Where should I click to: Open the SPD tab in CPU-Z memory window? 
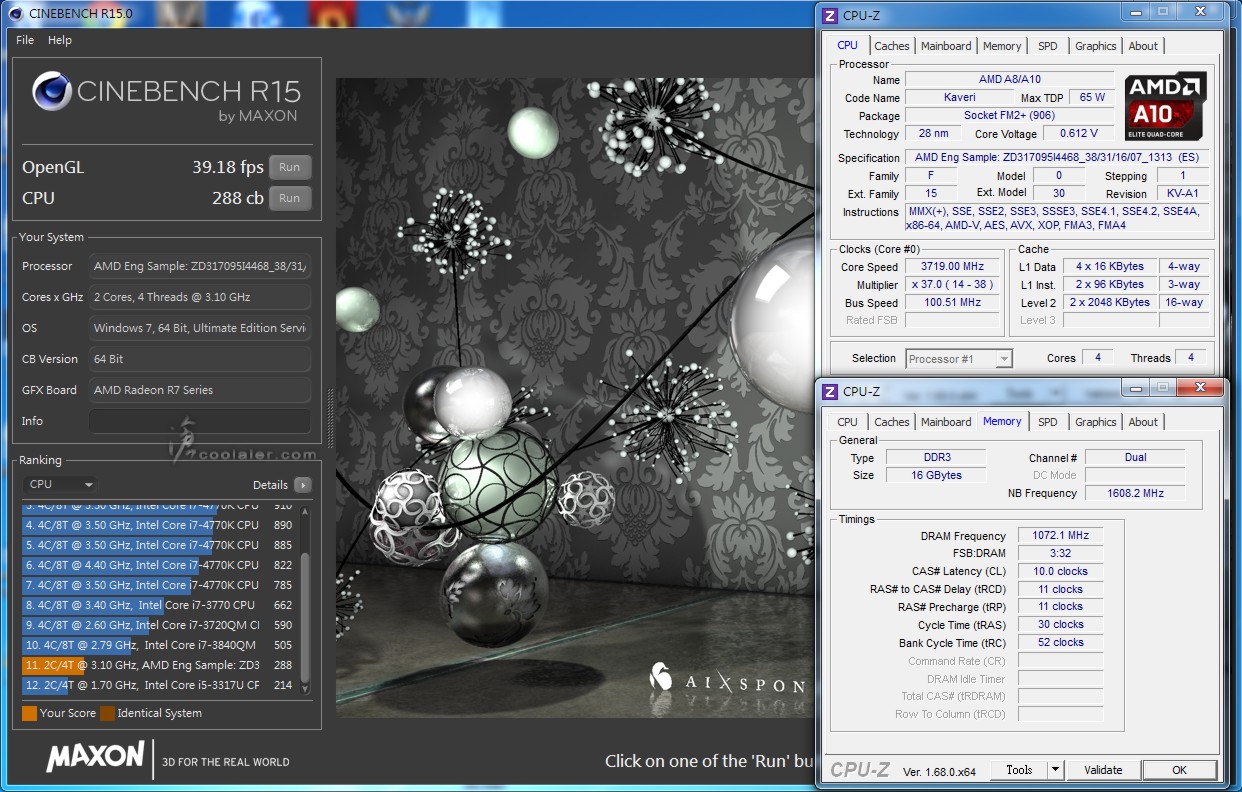tap(1048, 422)
